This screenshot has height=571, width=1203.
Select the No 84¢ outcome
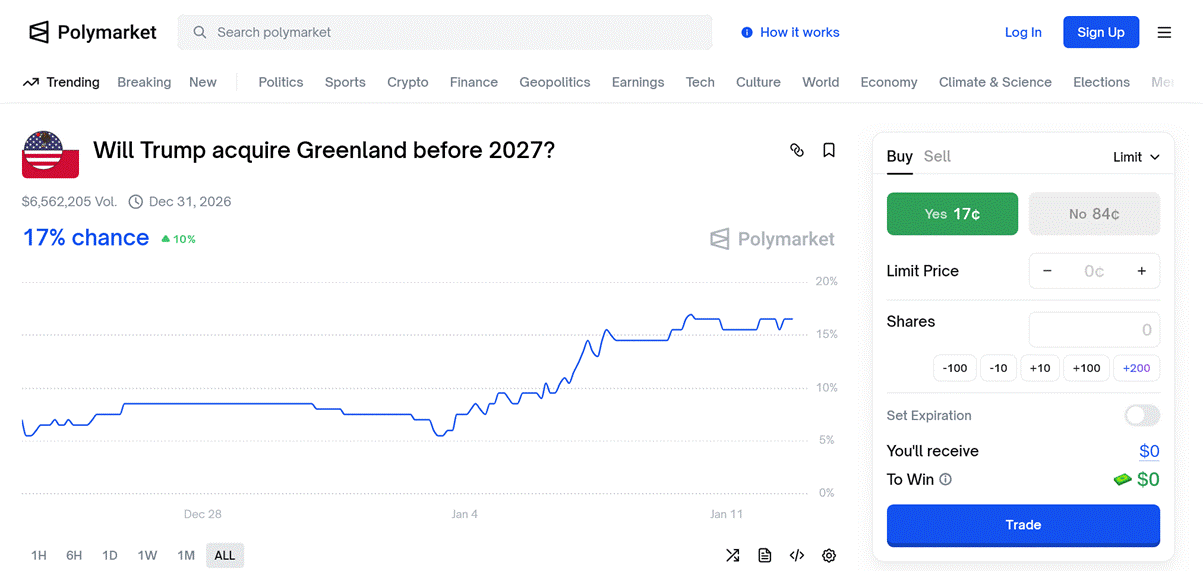(1094, 214)
